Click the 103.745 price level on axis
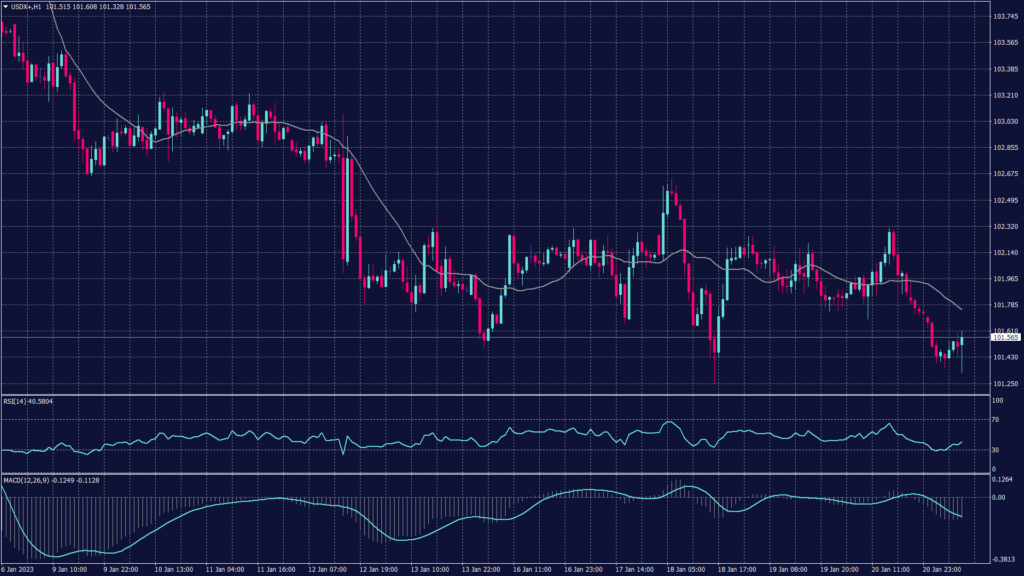 pyautogui.click(x=1004, y=17)
